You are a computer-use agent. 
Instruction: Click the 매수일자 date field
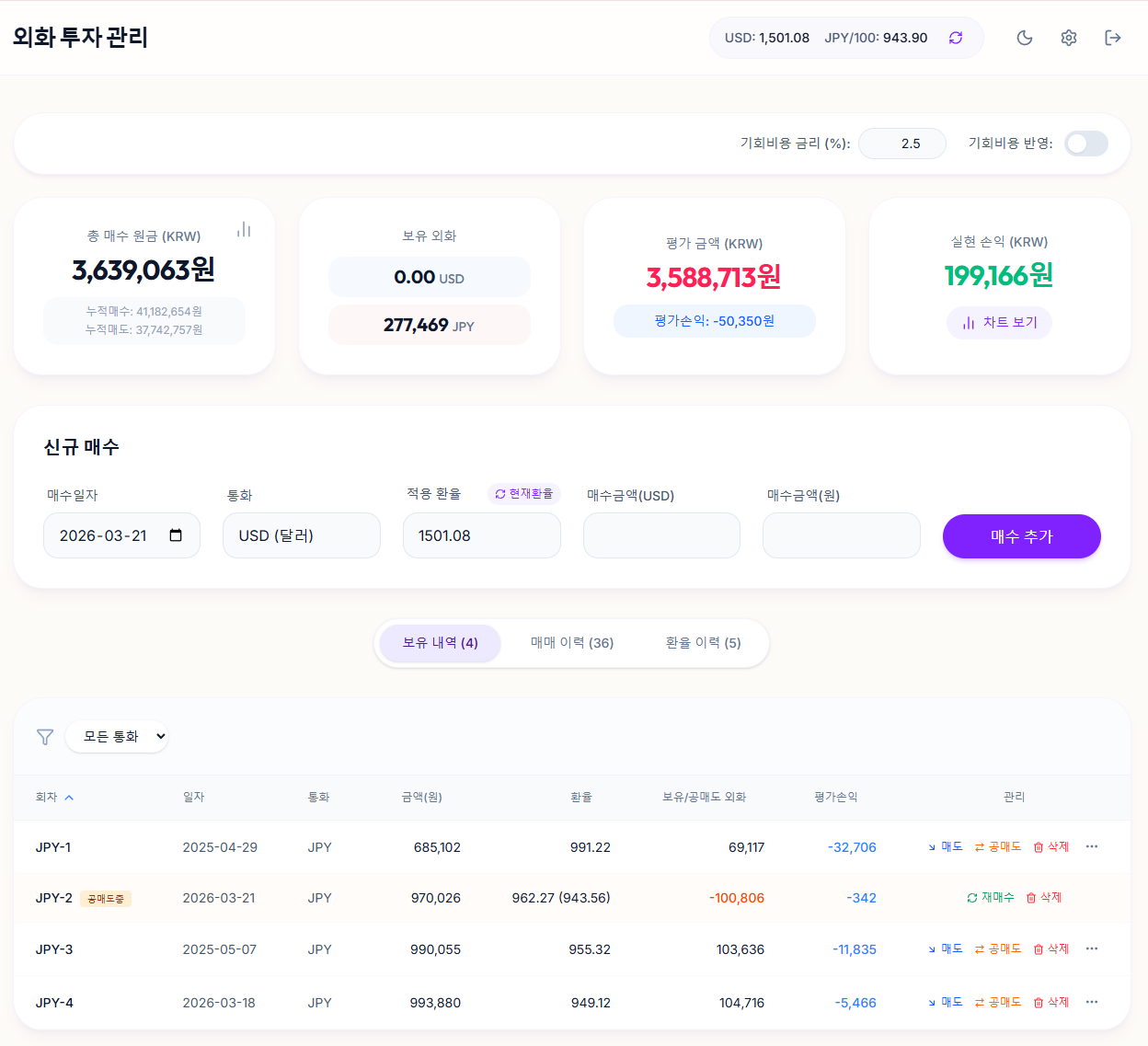coord(121,535)
